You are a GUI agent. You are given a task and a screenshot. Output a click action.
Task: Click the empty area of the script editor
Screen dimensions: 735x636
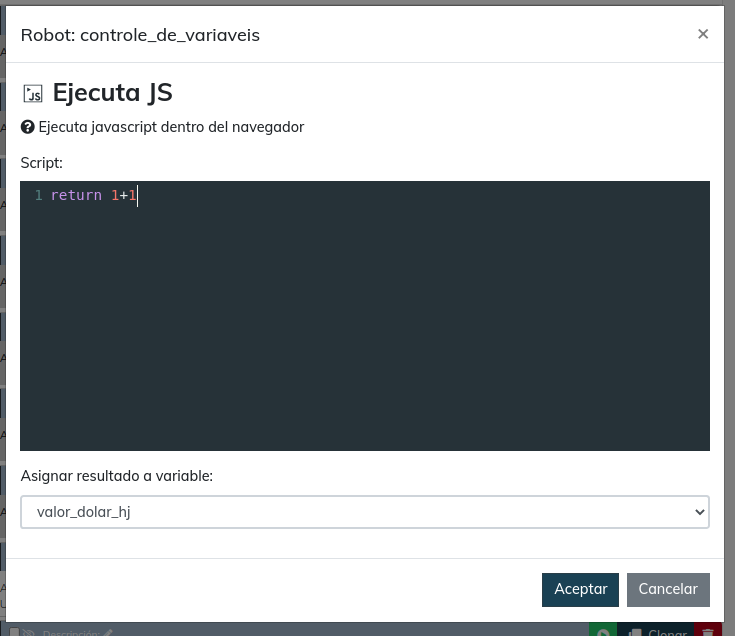364,330
